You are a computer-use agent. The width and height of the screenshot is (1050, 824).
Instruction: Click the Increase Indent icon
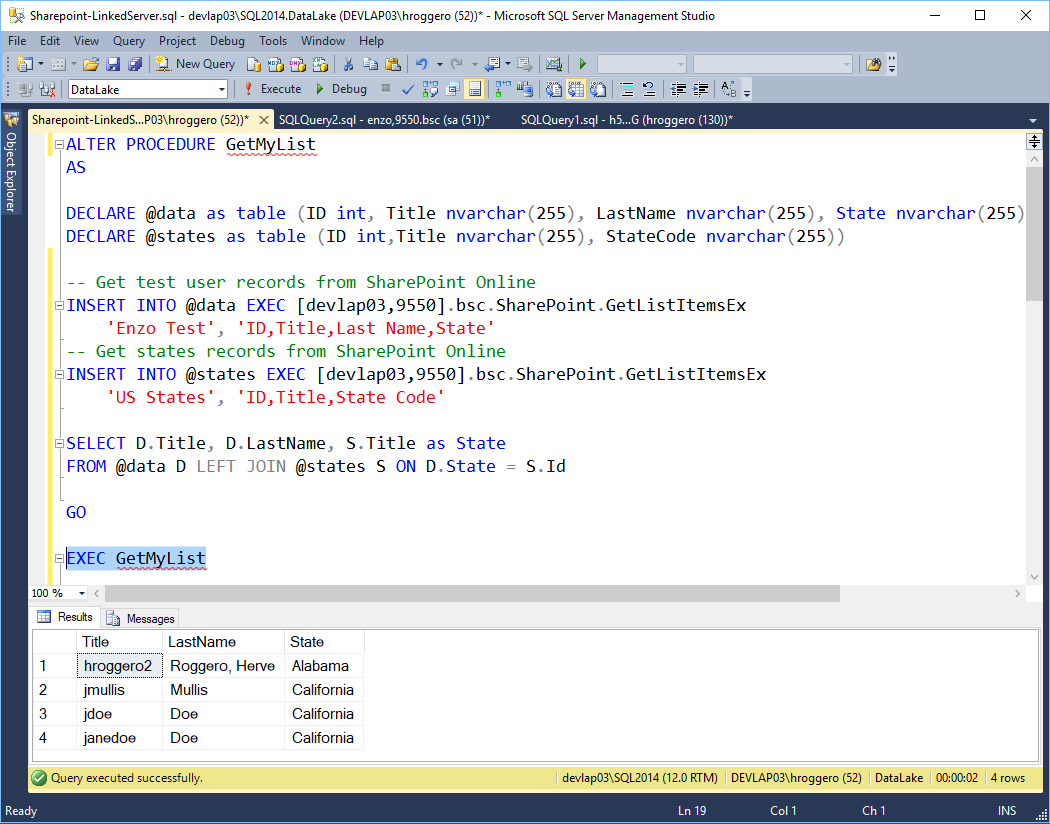pyautogui.click(x=700, y=89)
